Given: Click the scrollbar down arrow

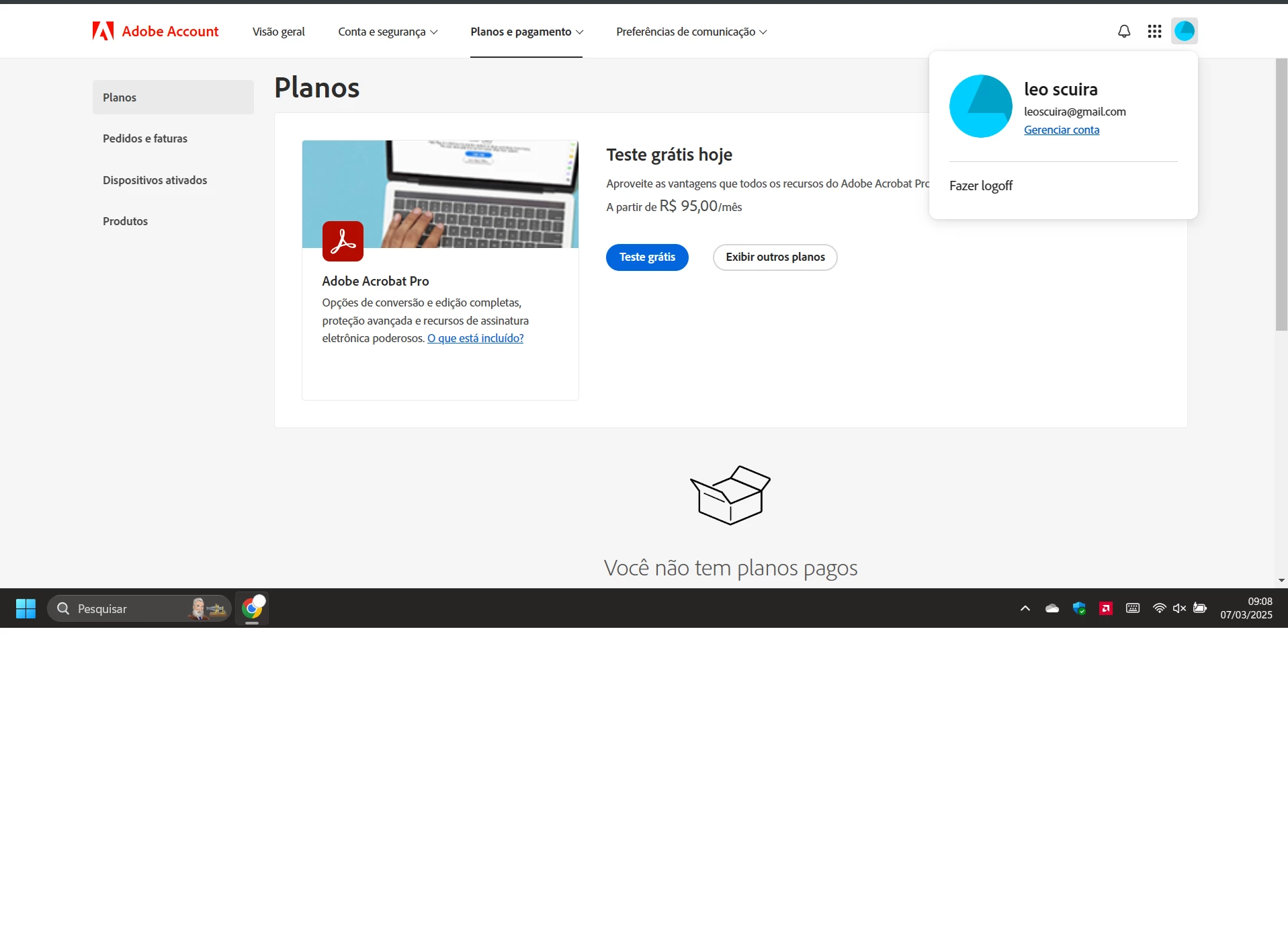Looking at the screenshot, I should click(1281, 580).
